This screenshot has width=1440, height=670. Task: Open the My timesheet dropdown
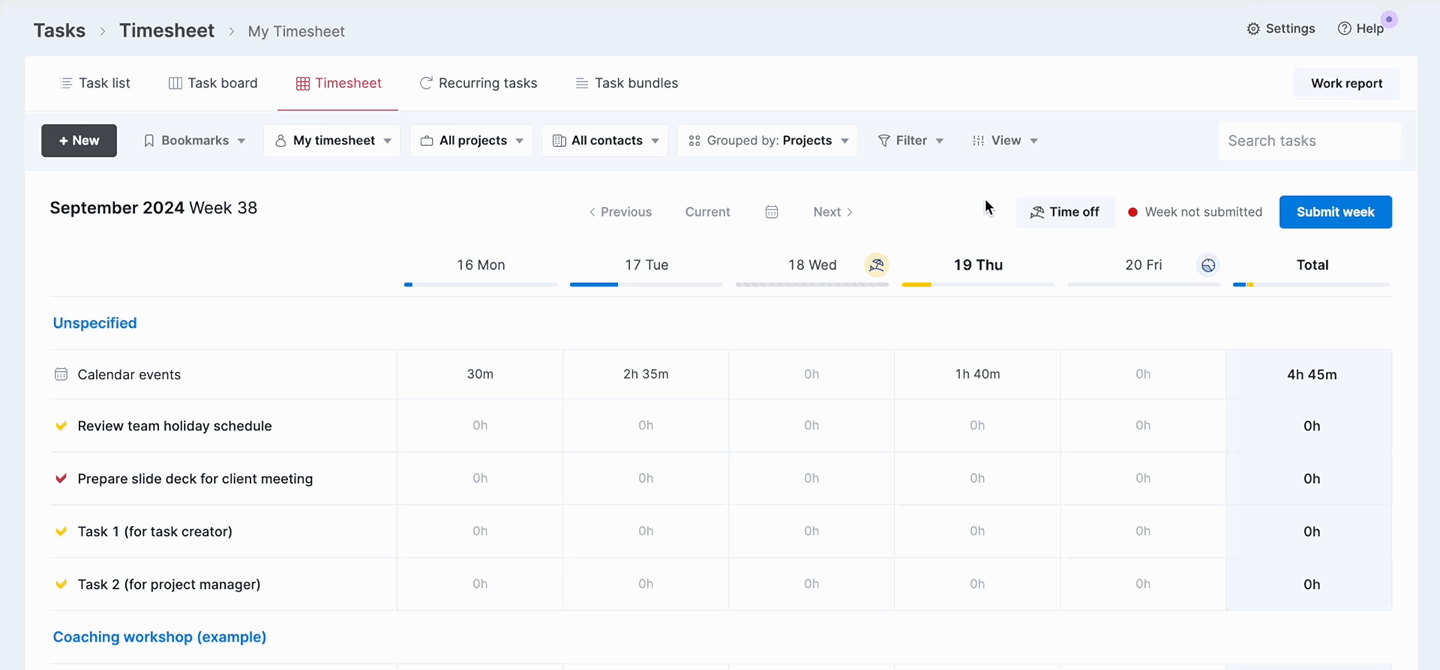[x=333, y=141]
